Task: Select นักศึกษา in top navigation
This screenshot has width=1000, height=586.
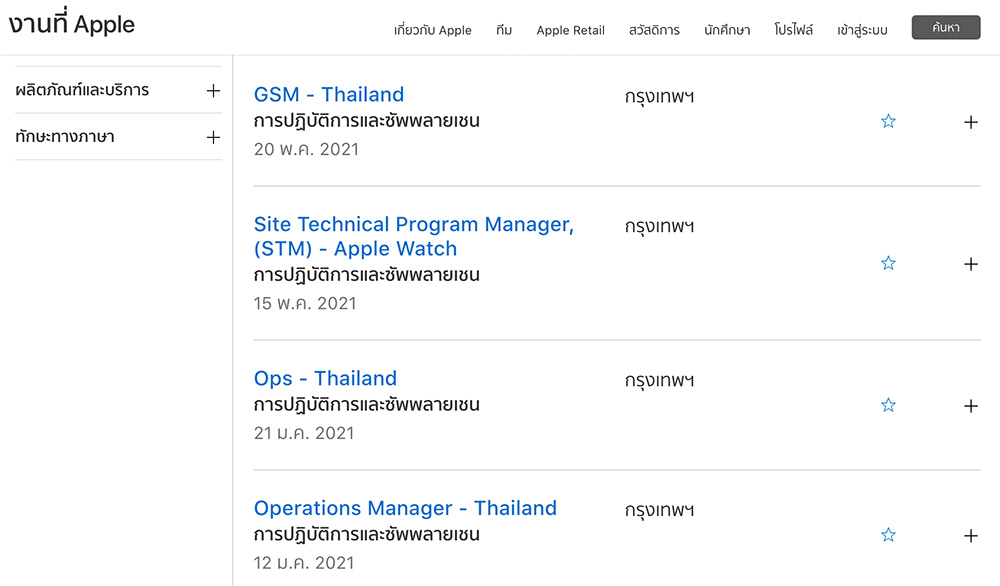Action: click(727, 30)
